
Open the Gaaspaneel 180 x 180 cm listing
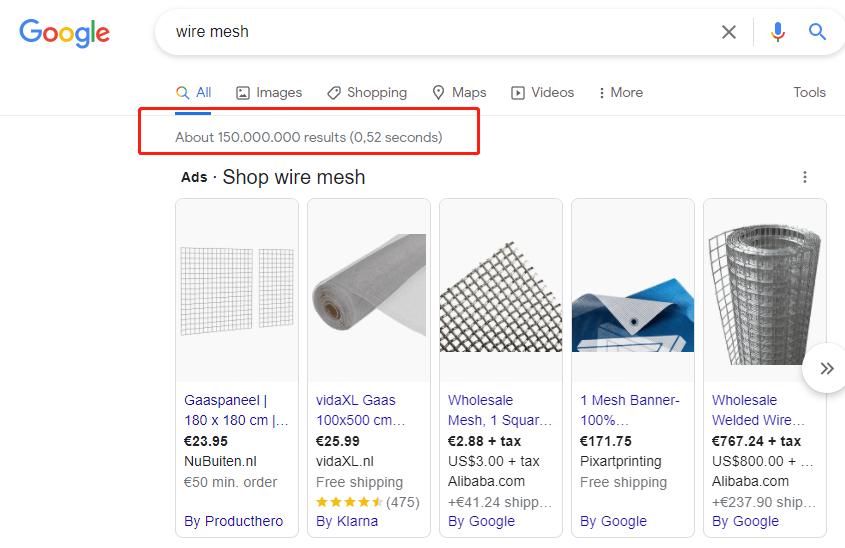(236, 410)
